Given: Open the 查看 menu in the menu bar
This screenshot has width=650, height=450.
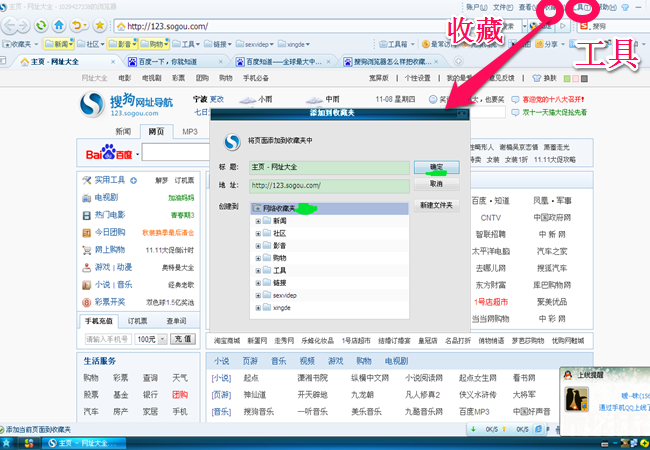Looking at the screenshot, I should 527,7.
